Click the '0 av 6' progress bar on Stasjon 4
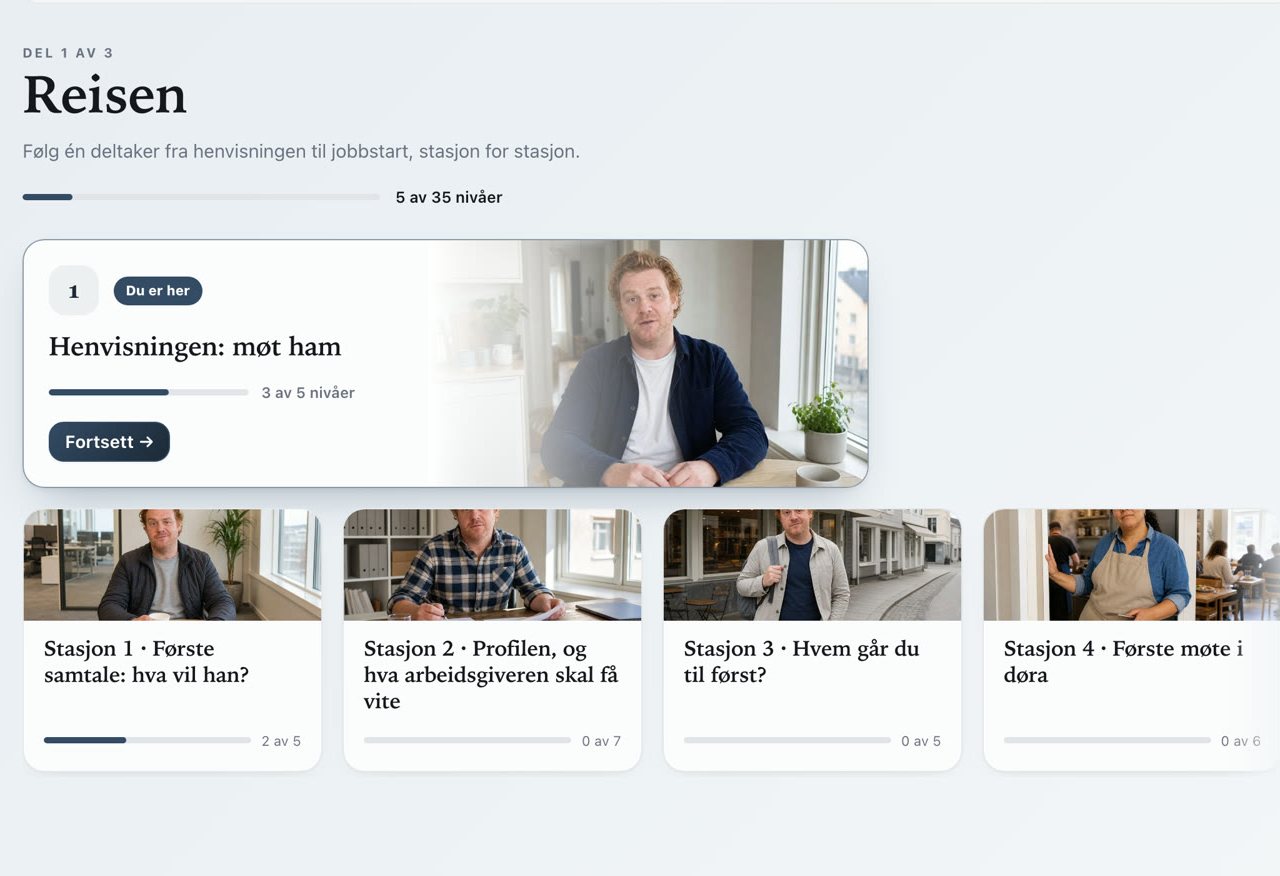1280x876 pixels. [x=1107, y=740]
